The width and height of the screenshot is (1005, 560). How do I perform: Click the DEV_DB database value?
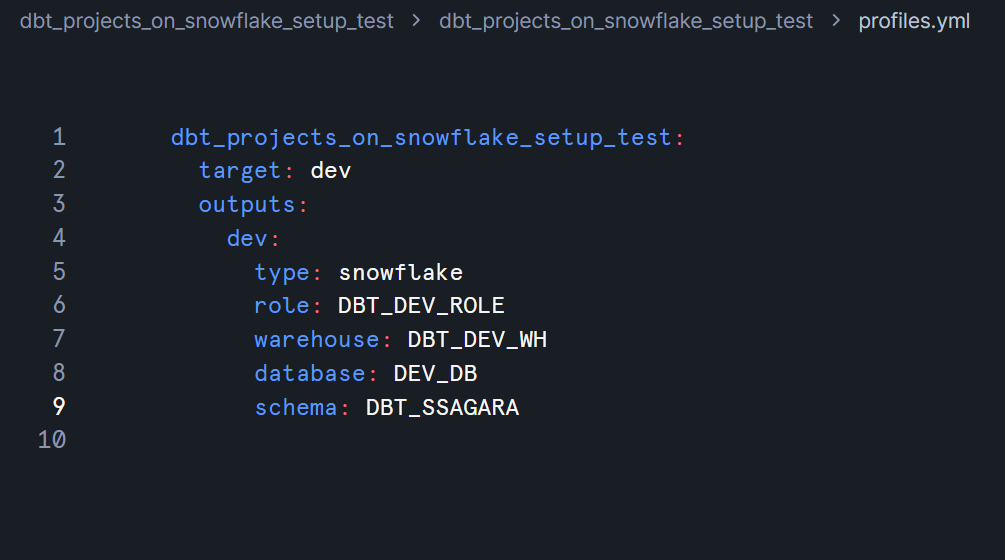click(x=435, y=374)
